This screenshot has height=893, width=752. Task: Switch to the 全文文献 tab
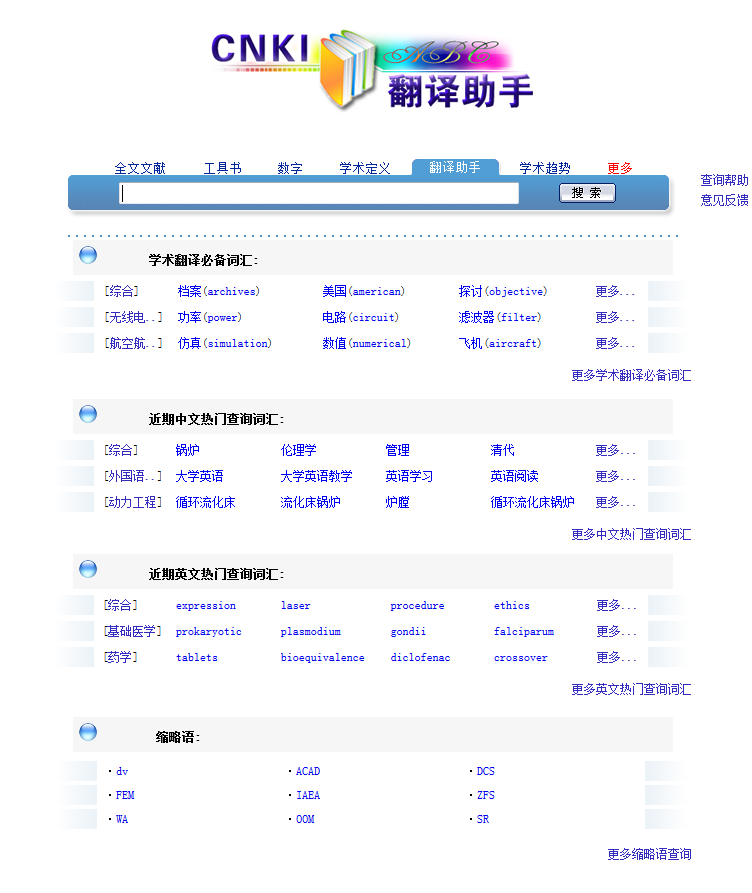tap(140, 168)
